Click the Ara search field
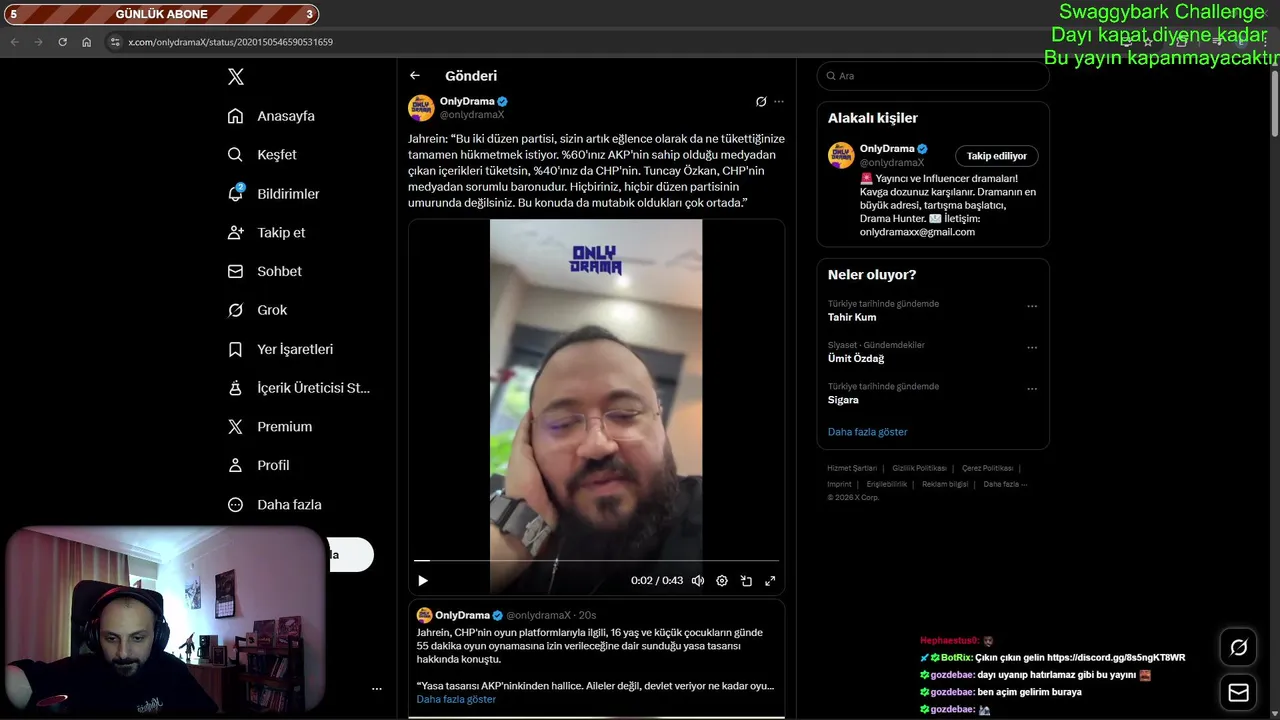This screenshot has width=1280, height=720. point(933,76)
